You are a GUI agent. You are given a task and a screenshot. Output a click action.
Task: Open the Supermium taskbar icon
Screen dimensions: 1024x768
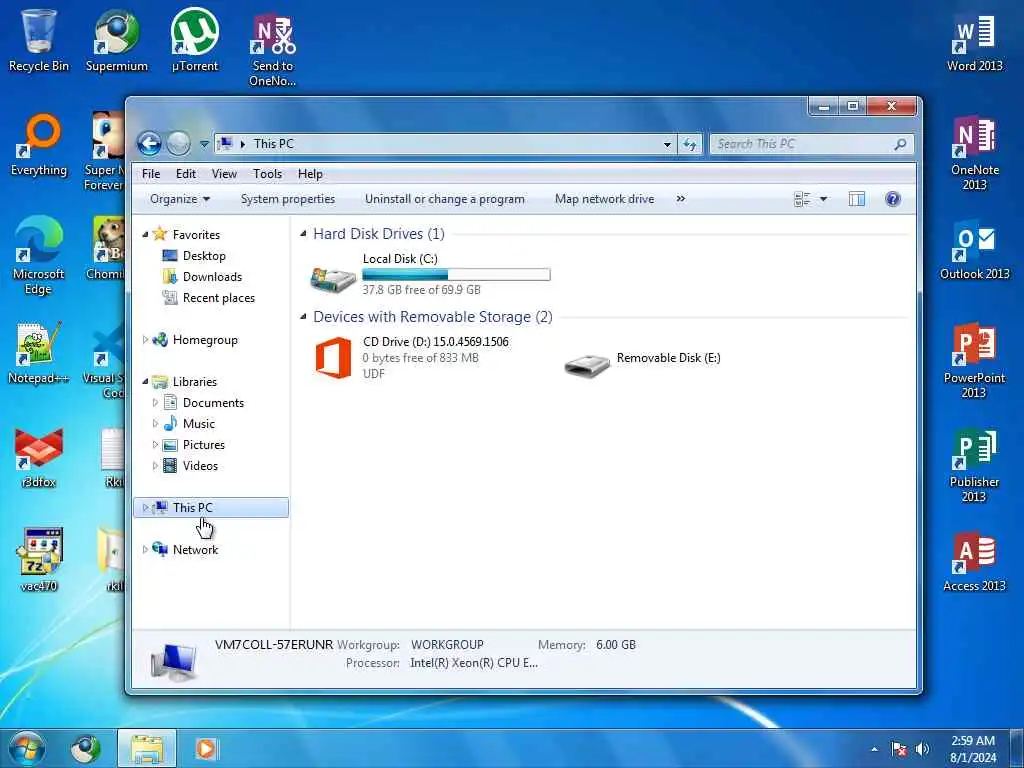point(86,748)
